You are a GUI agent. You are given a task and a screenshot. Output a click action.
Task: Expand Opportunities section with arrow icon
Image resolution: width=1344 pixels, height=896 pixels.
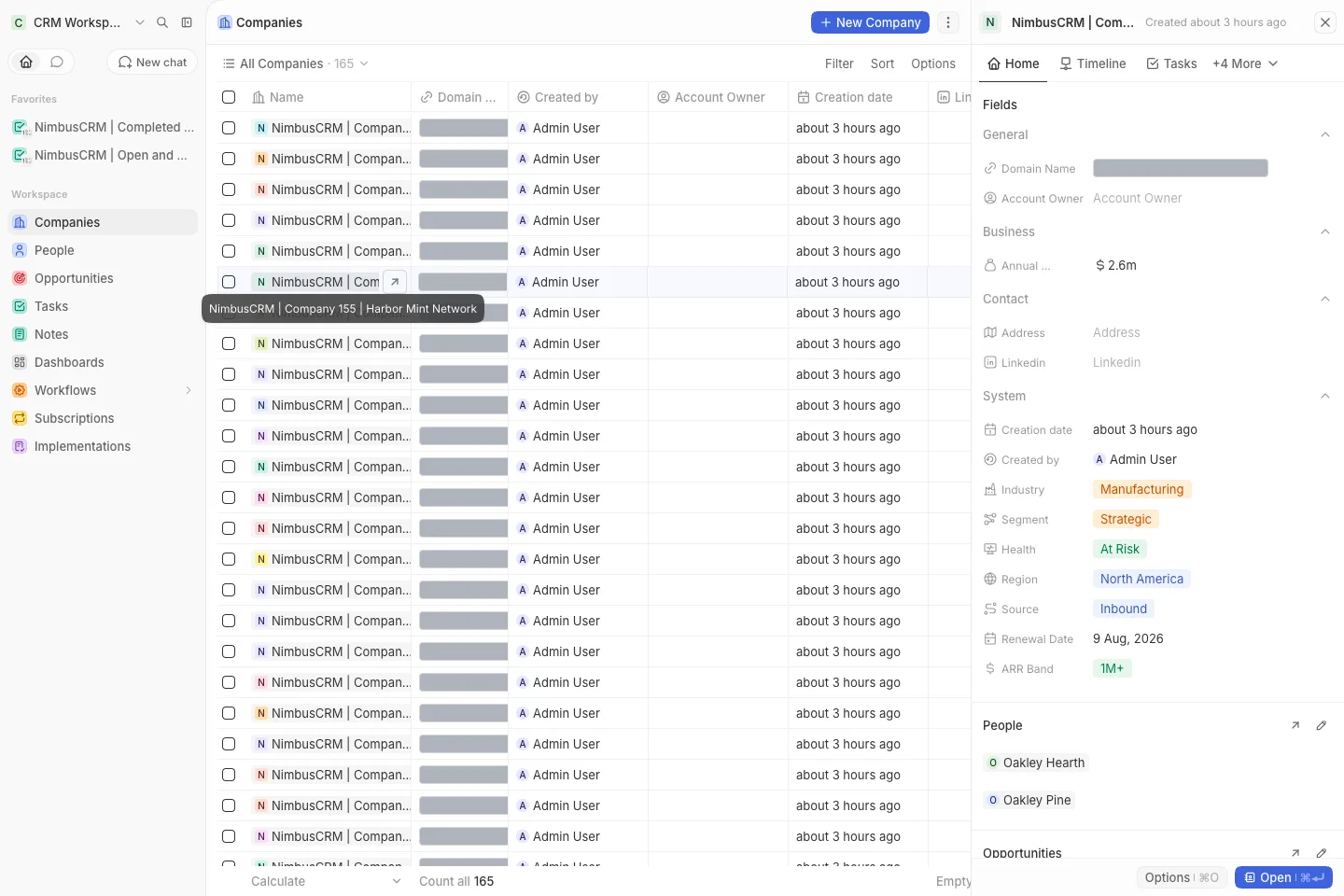coord(1295,853)
